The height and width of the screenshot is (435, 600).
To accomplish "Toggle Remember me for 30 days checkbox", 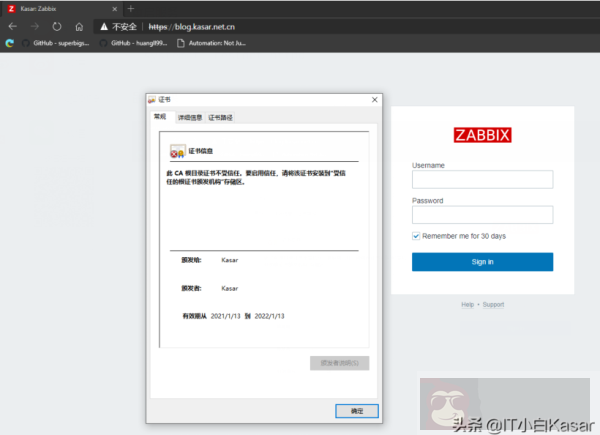I will click(x=416, y=236).
